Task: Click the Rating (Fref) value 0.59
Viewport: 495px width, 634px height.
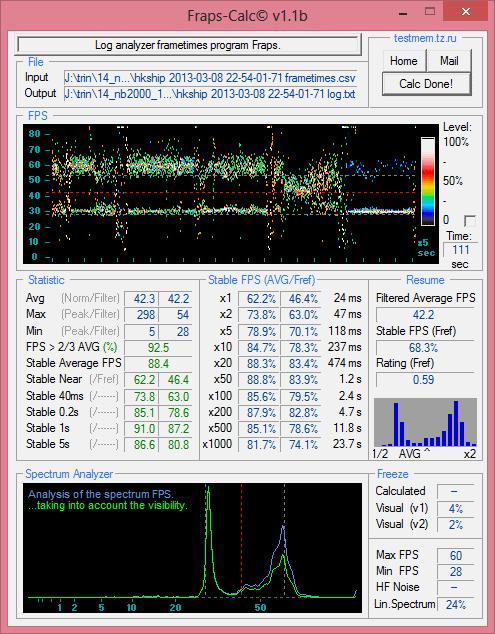Action: 424,380
